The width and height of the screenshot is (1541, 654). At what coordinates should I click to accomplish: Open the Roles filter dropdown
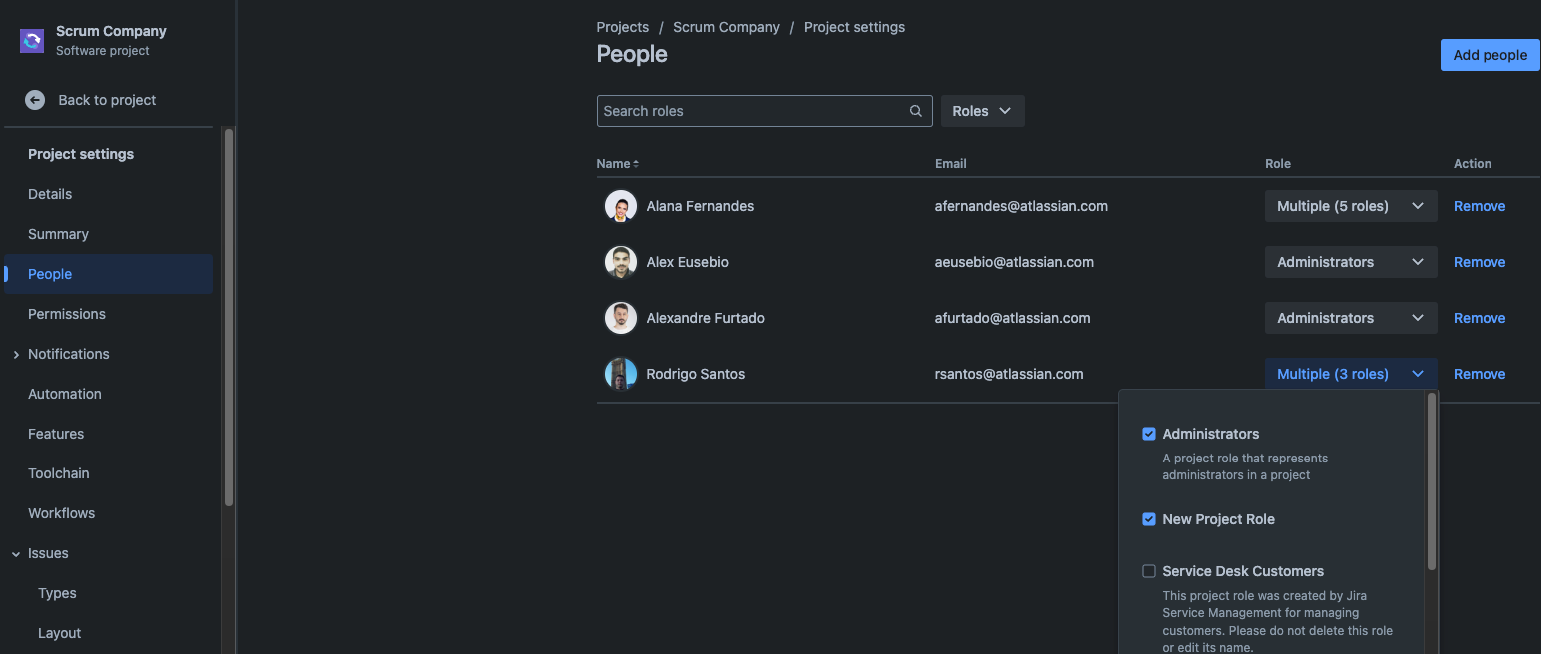(x=982, y=110)
